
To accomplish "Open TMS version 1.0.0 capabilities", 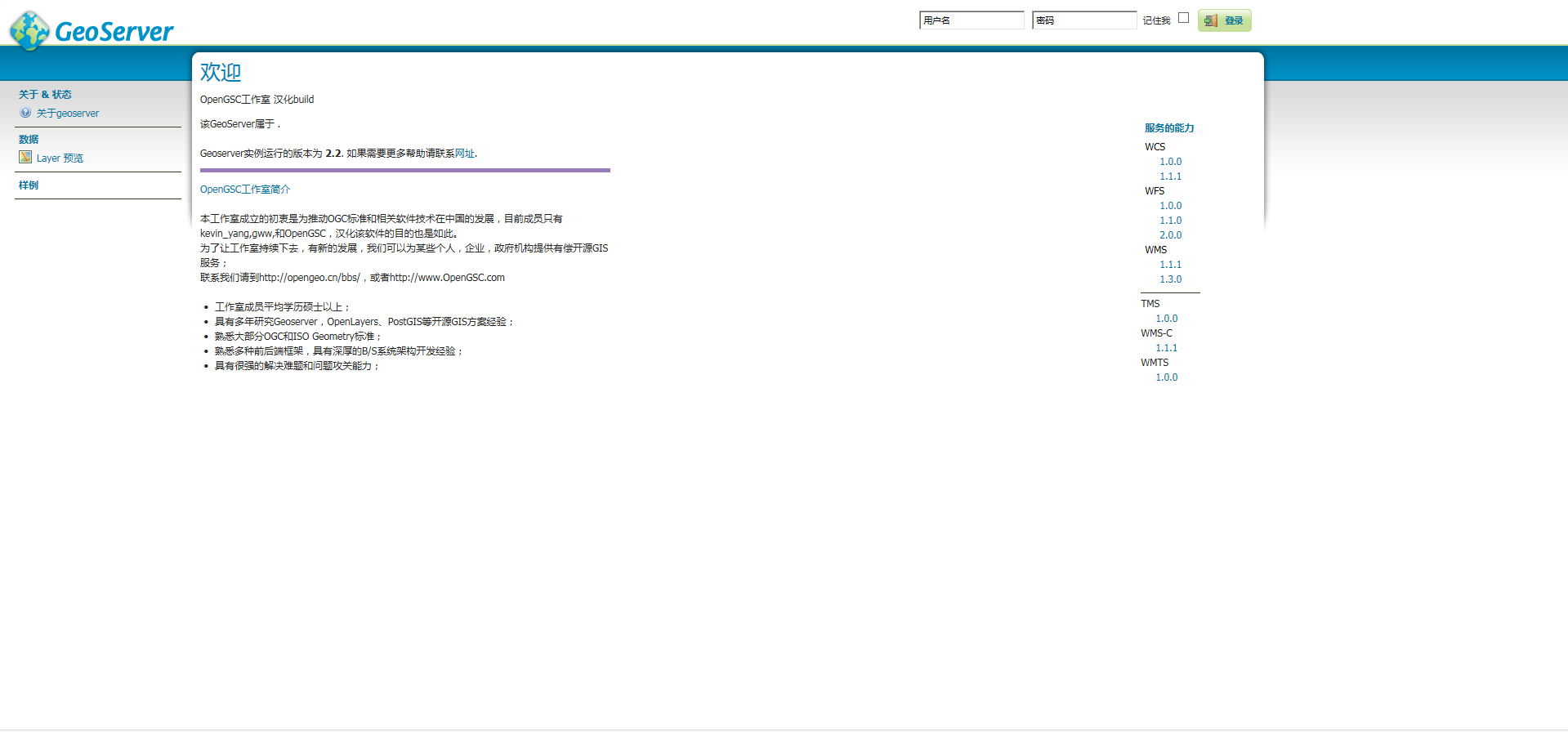I will (1166, 319).
